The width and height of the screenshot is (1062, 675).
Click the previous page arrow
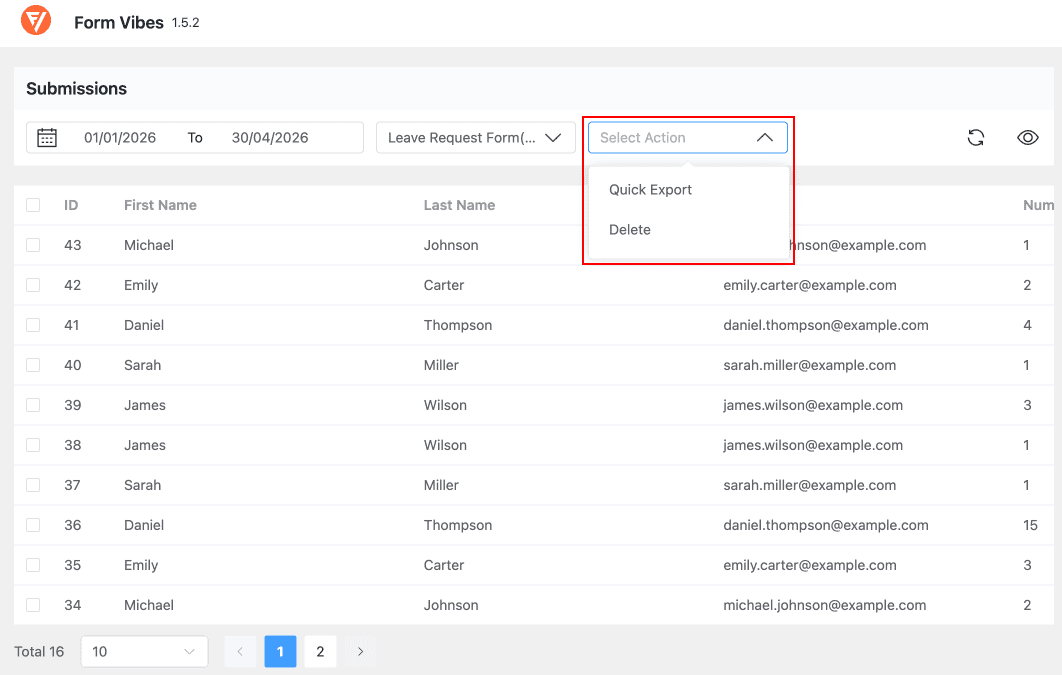coord(240,651)
